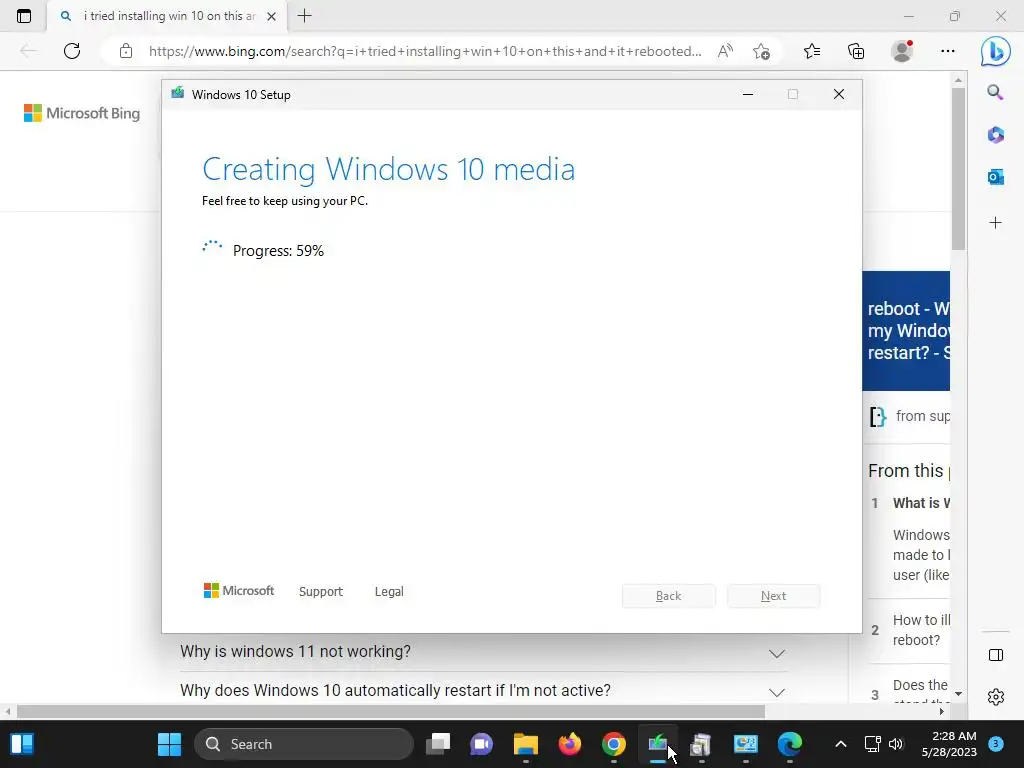Minimize the Windows 10 Setup window

(x=748, y=94)
